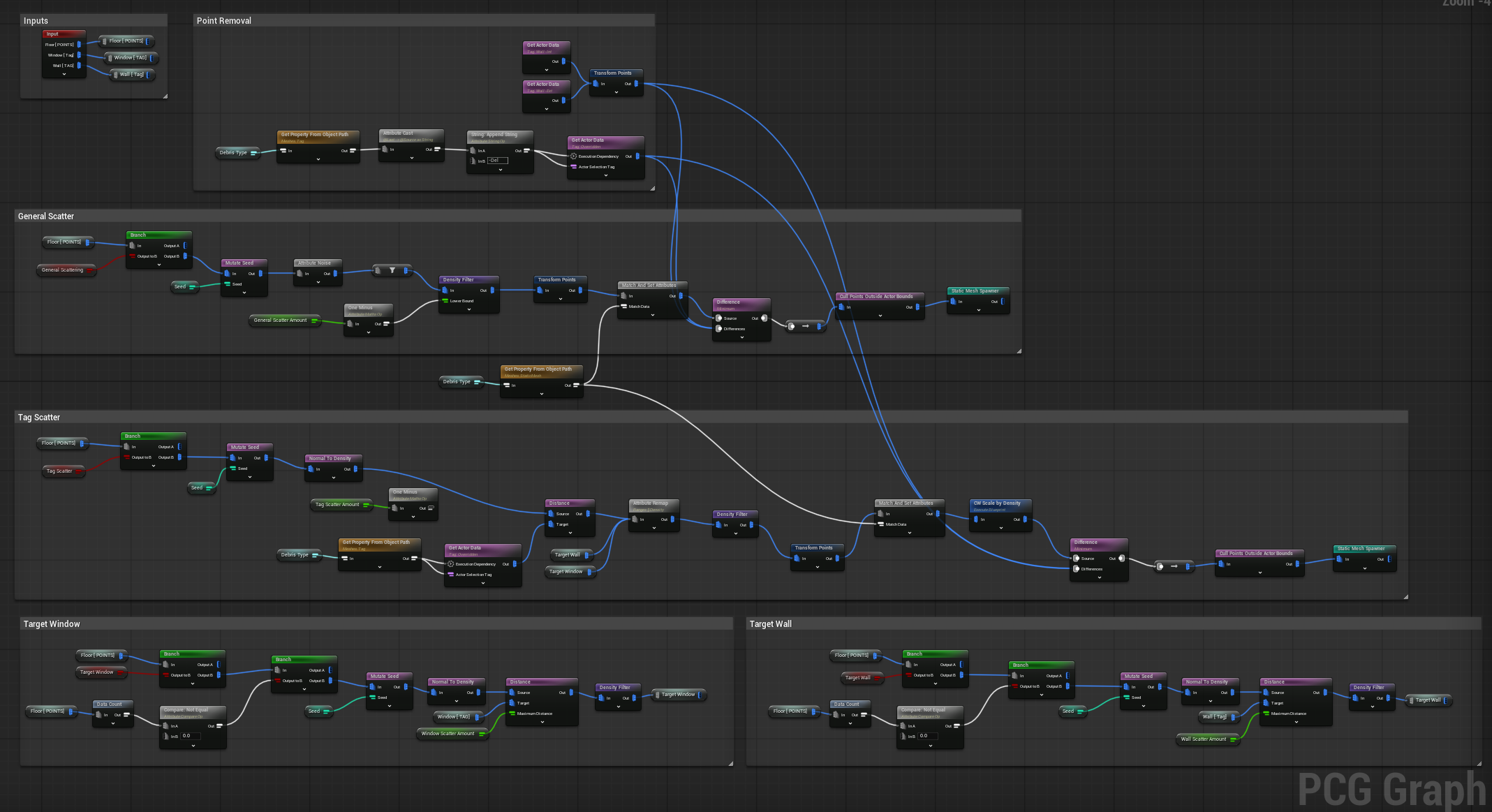1492x812 pixels.
Task: Select the Target Wall comment title
Action: 771,624
